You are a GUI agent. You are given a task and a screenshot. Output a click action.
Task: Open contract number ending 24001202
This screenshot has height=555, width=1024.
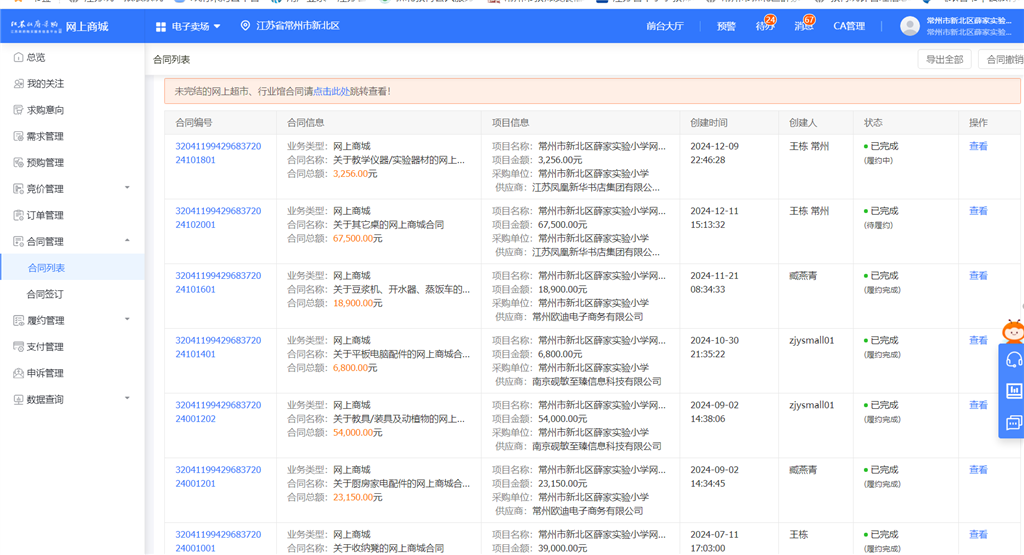(218, 411)
